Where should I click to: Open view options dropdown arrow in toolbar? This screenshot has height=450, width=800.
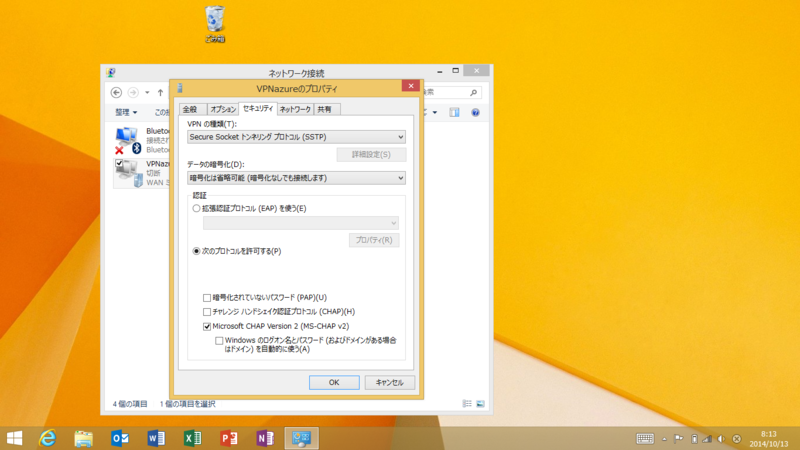[x=435, y=112]
